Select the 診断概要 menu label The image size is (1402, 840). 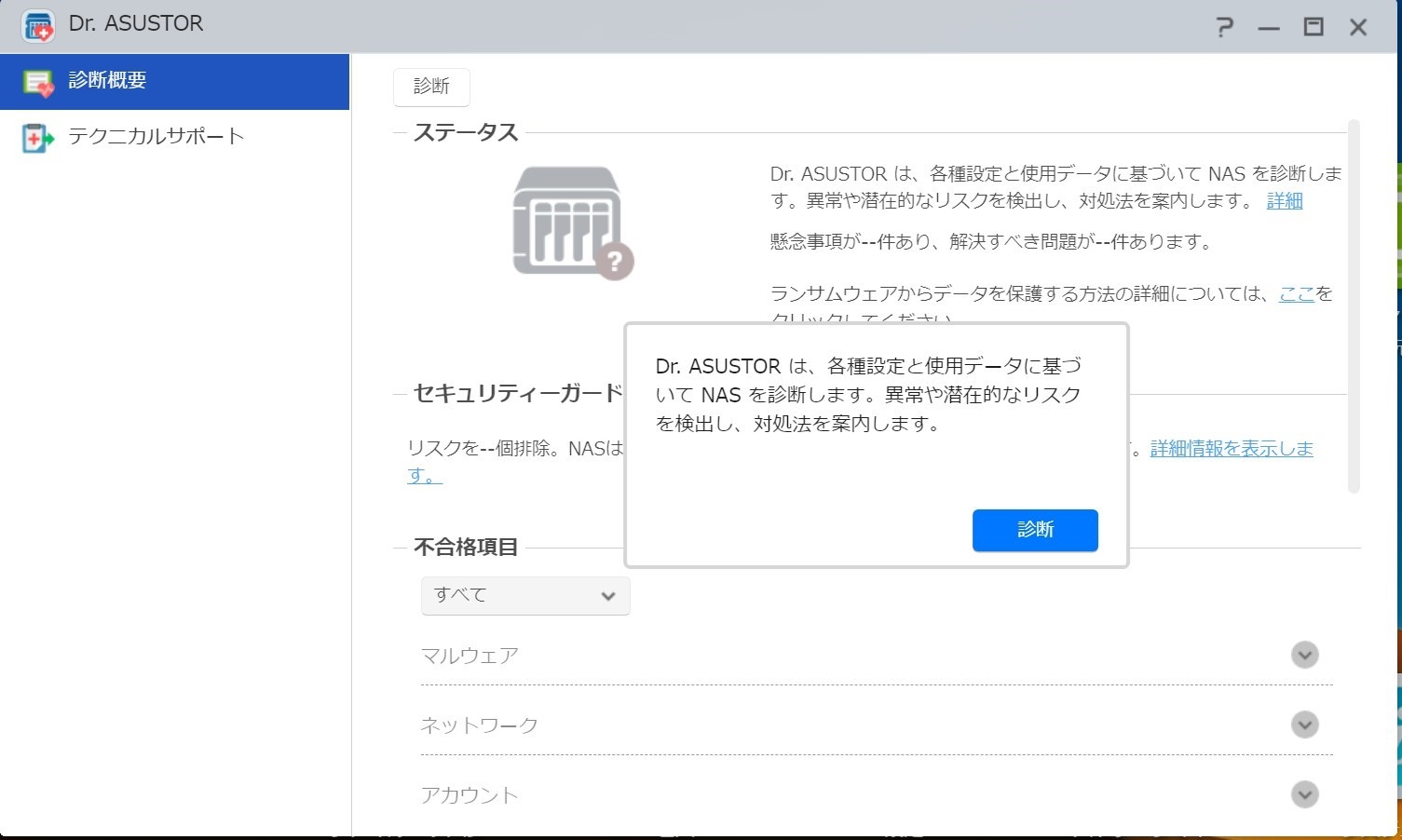107,81
